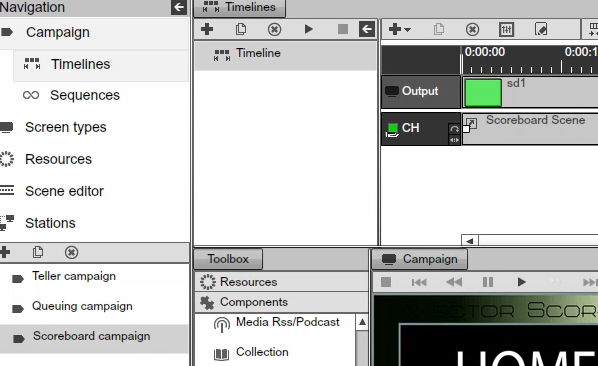The image size is (598, 366).
Task: Click the edit note icon in track toolbar
Action: click(541, 29)
